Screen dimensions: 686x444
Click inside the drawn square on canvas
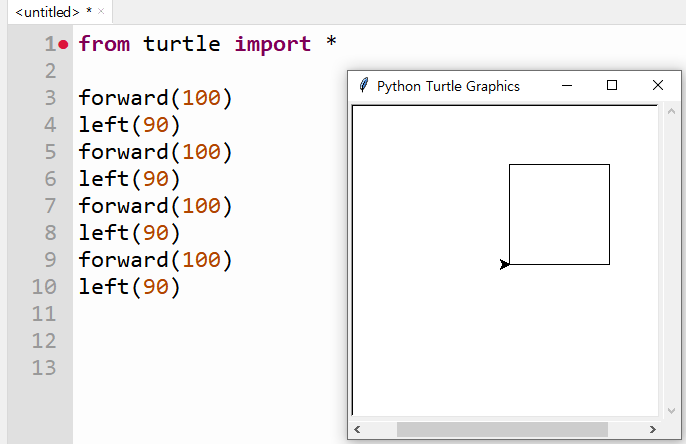[559, 214]
